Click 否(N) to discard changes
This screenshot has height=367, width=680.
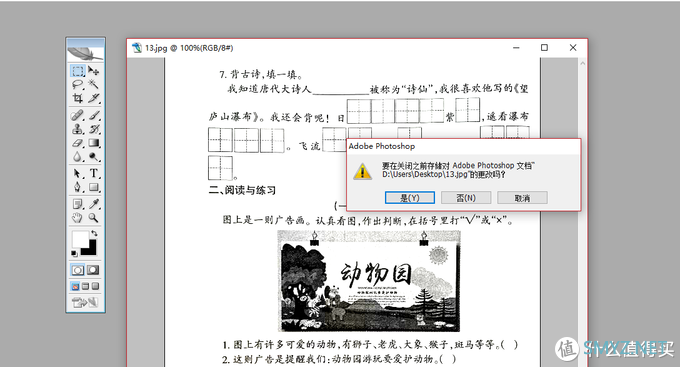[x=466, y=198]
